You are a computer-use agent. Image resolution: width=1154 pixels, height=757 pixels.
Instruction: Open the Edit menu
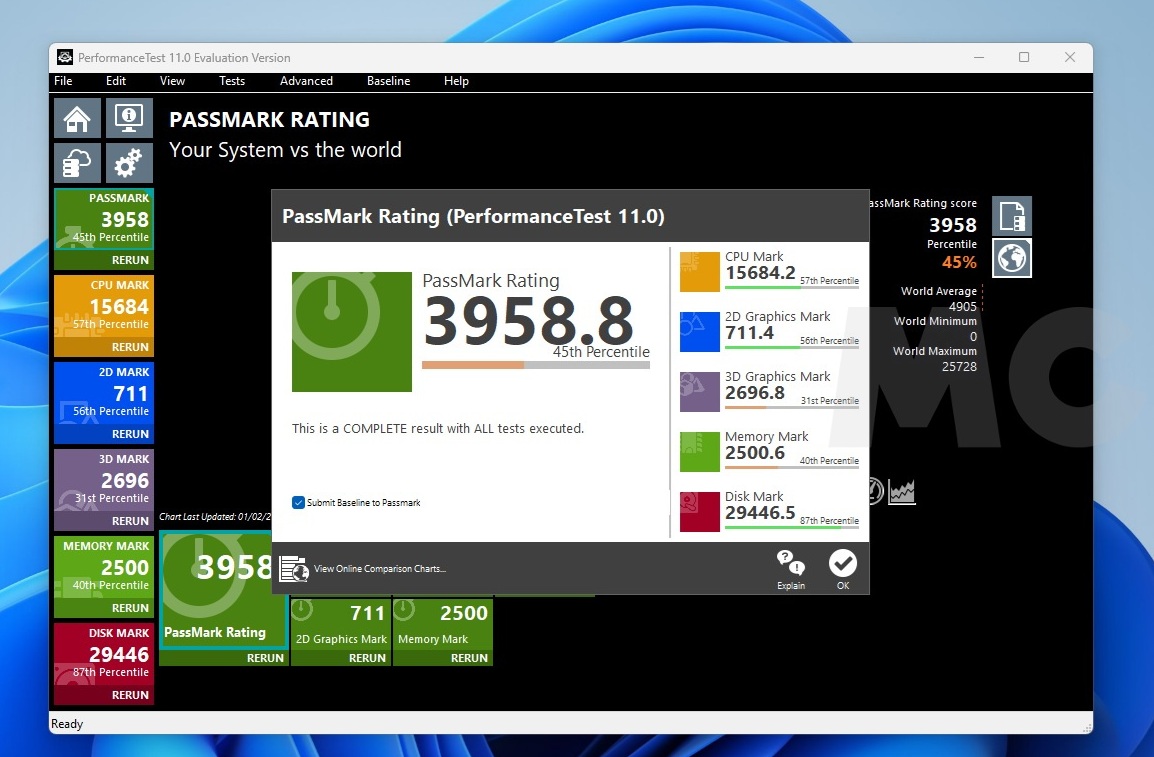click(116, 81)
